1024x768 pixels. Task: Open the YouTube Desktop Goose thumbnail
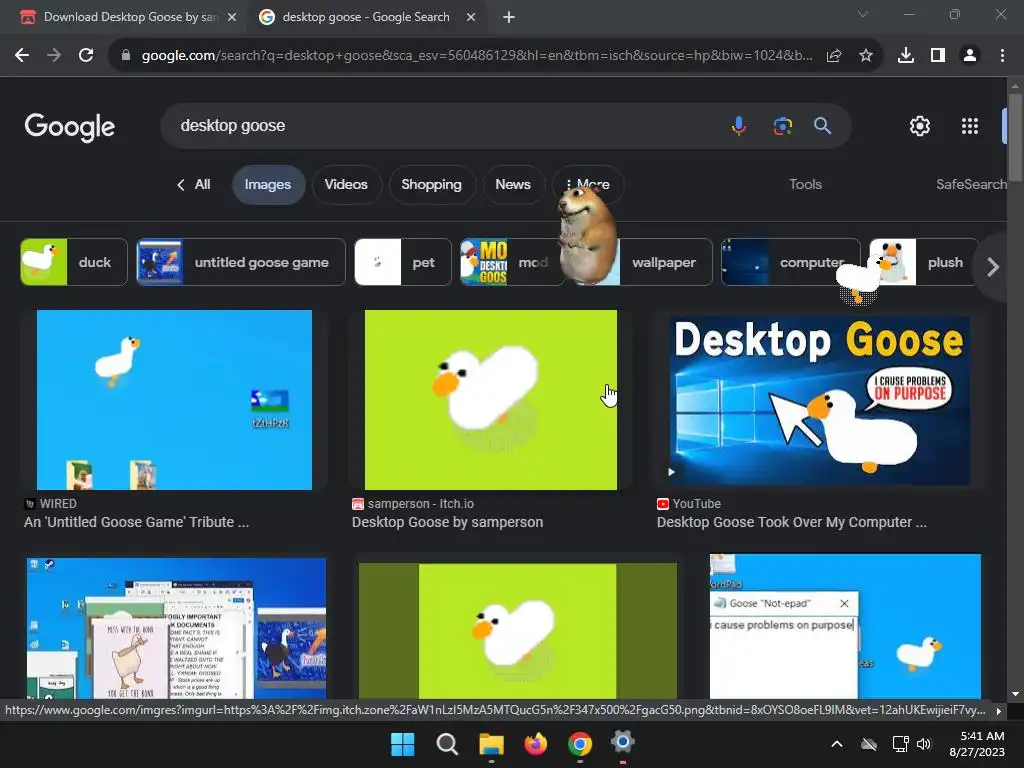point(820,400)
